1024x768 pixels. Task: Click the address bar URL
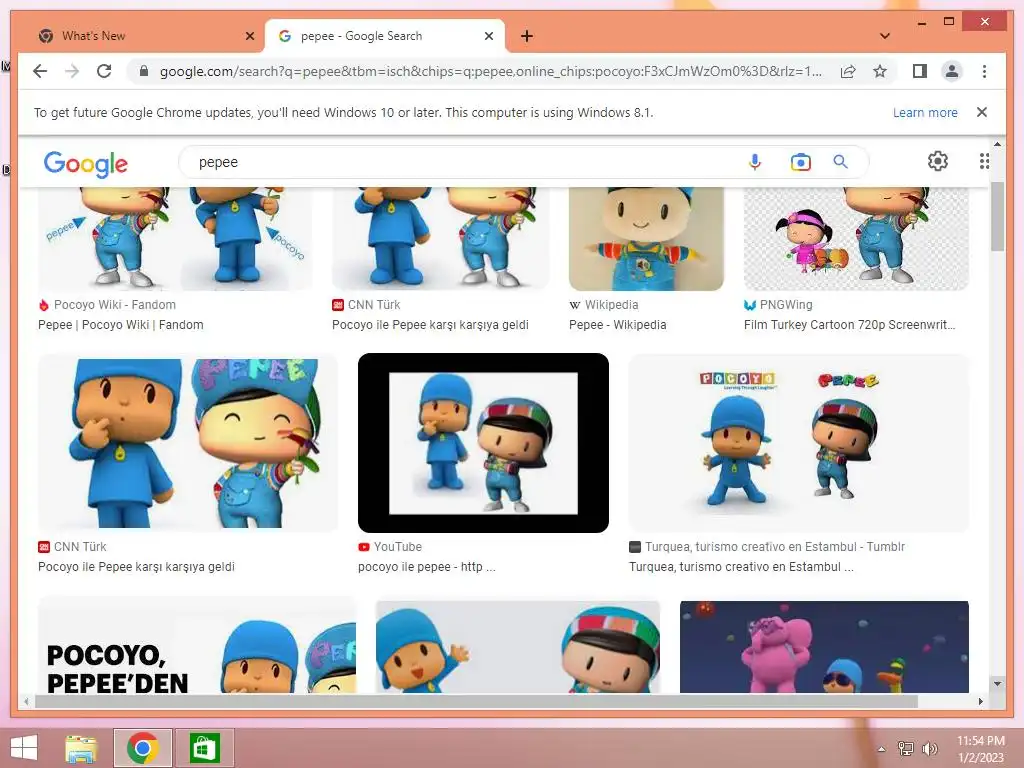click(490, 71)
